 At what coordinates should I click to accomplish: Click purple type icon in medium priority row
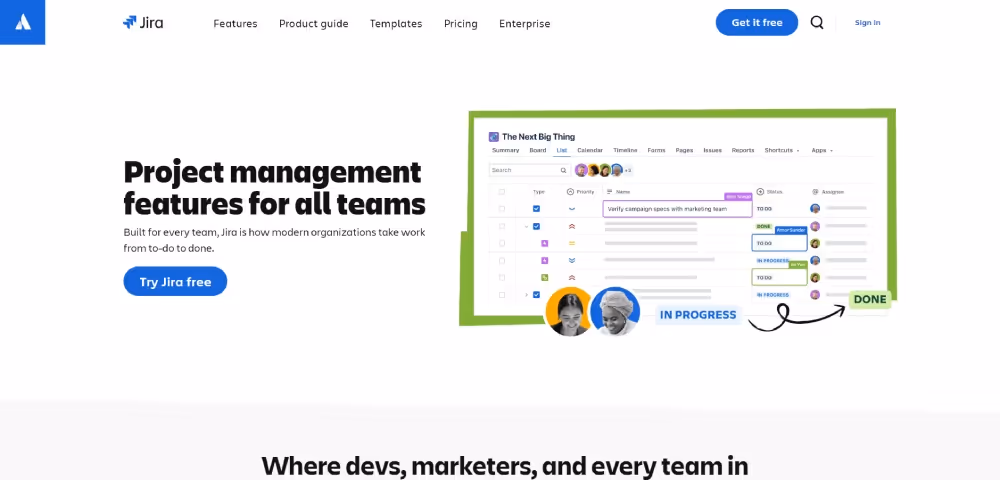tap(545, 243)
